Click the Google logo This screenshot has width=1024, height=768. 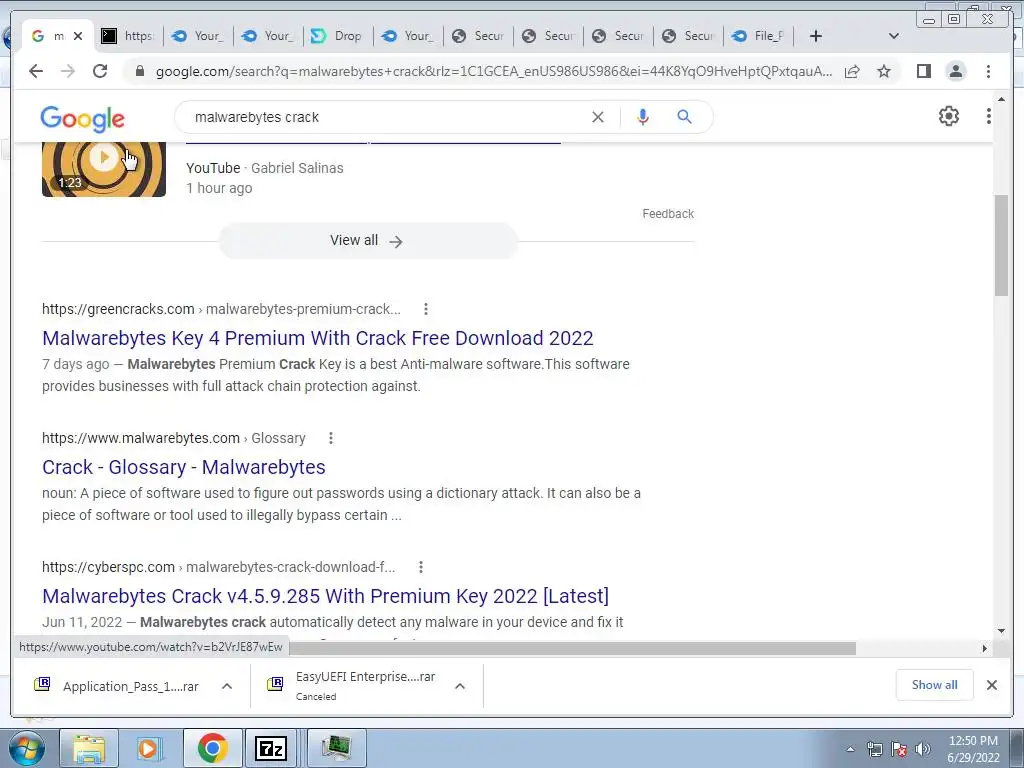point(82,118)
